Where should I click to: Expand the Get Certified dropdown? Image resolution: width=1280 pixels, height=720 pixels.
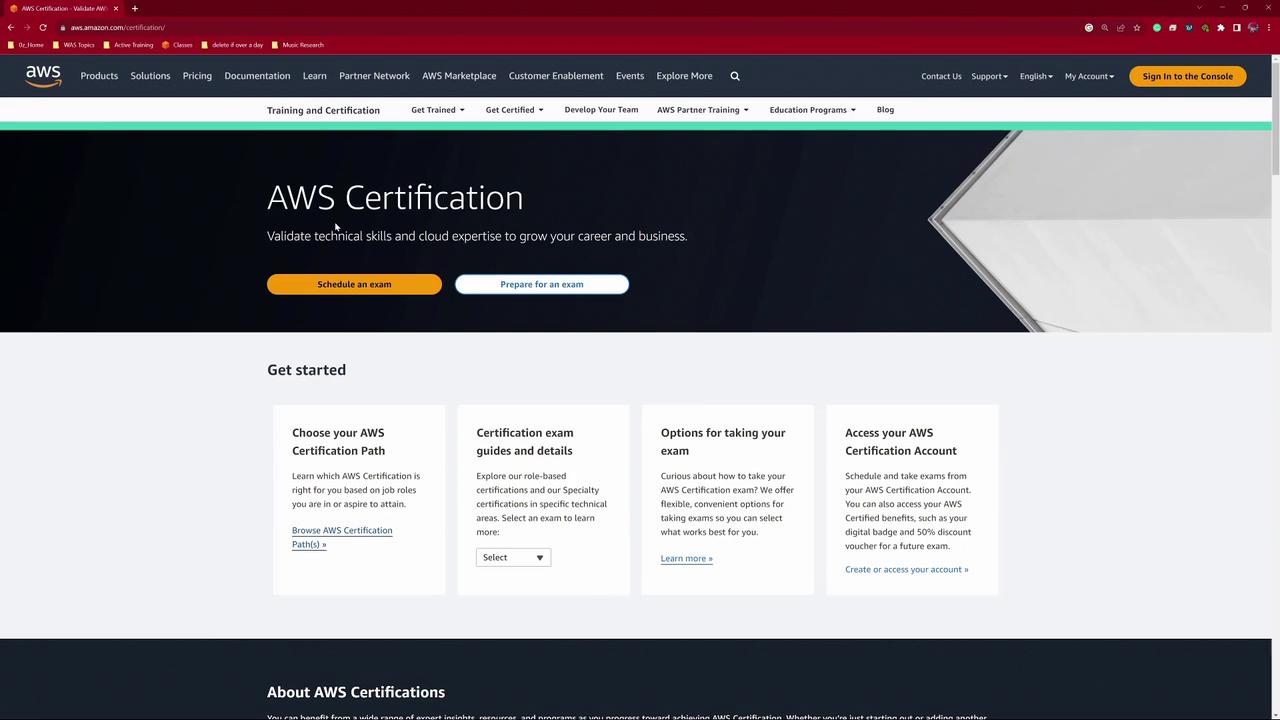[x=514, y=110]
